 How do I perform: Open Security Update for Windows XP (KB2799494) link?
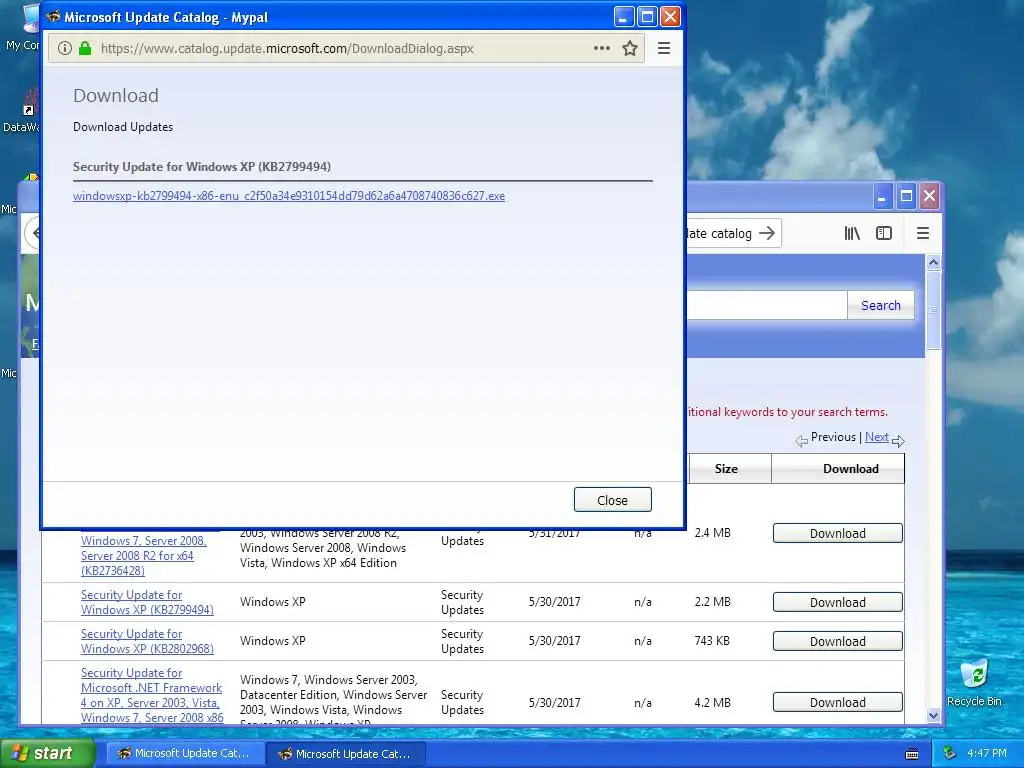(x=147, y=602)
